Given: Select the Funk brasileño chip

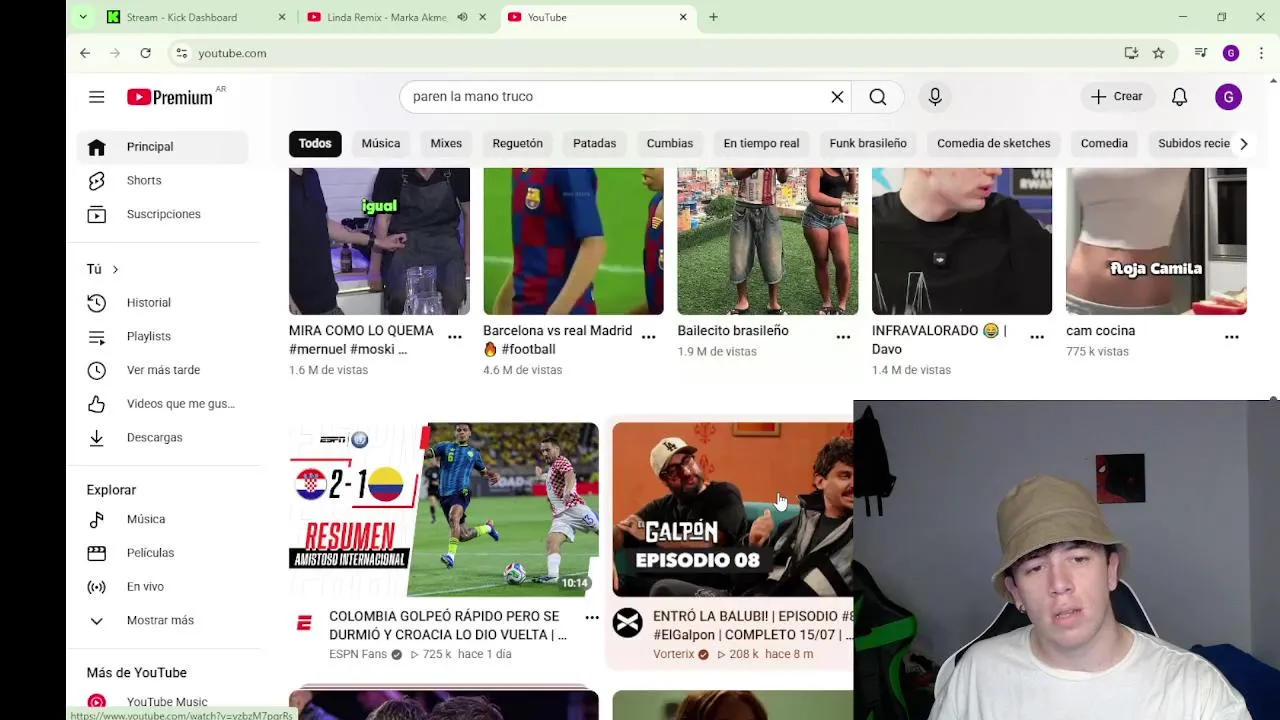Looking at the screenshot, I should [868, 143].
